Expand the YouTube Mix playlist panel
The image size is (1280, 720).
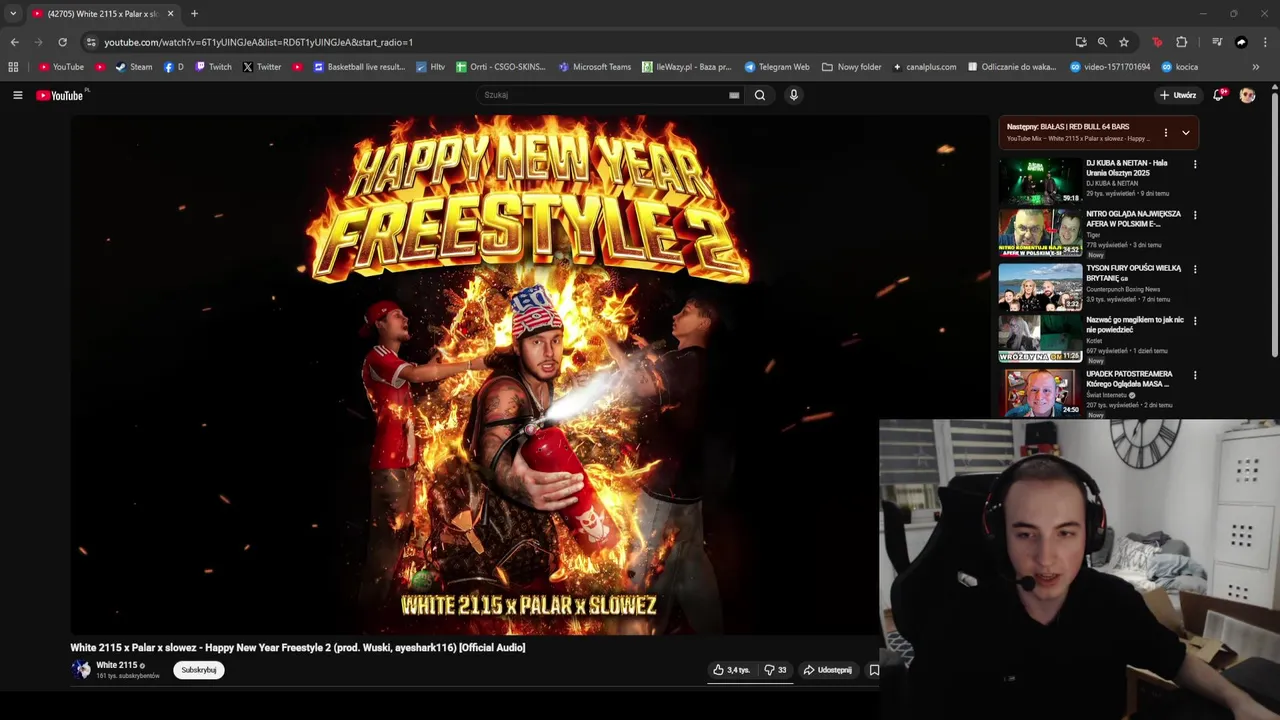tap(1186, 132)
